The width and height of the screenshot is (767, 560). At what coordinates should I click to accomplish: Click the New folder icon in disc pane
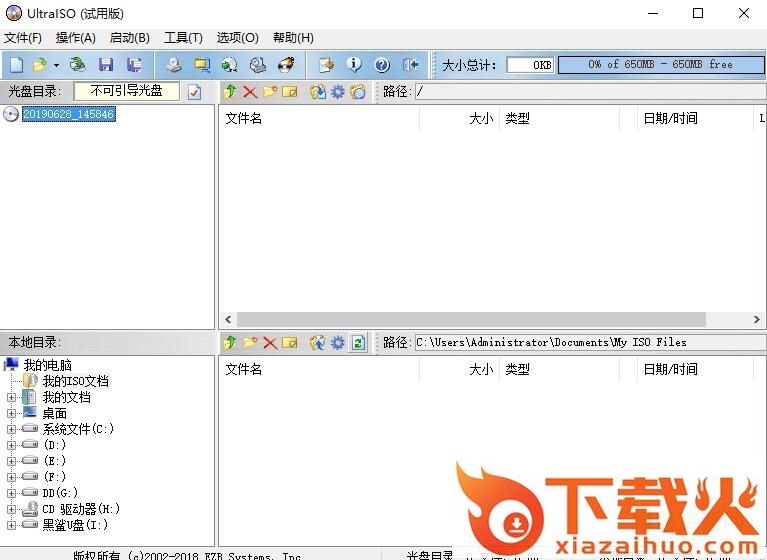pyautogui.click(x=270, y=91)
